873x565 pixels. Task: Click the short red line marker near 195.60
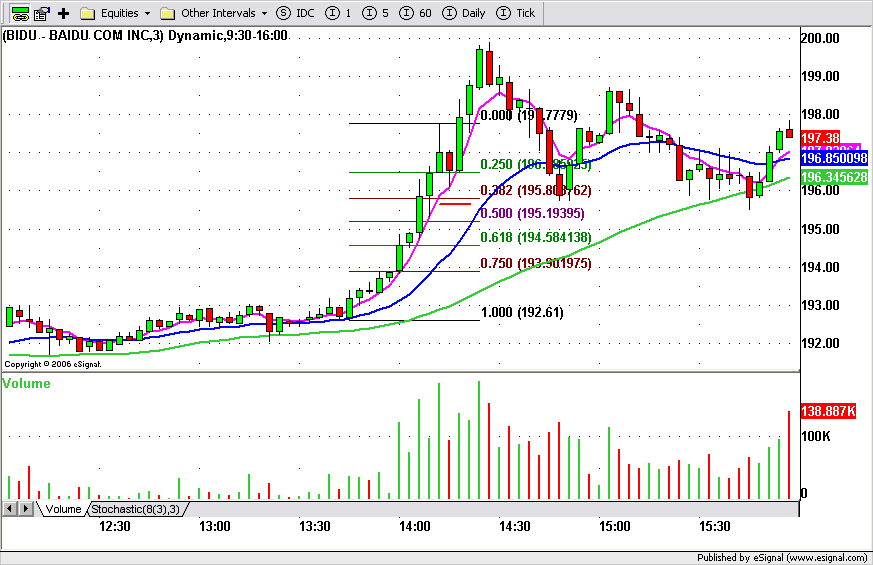click(x=455, y=204)
